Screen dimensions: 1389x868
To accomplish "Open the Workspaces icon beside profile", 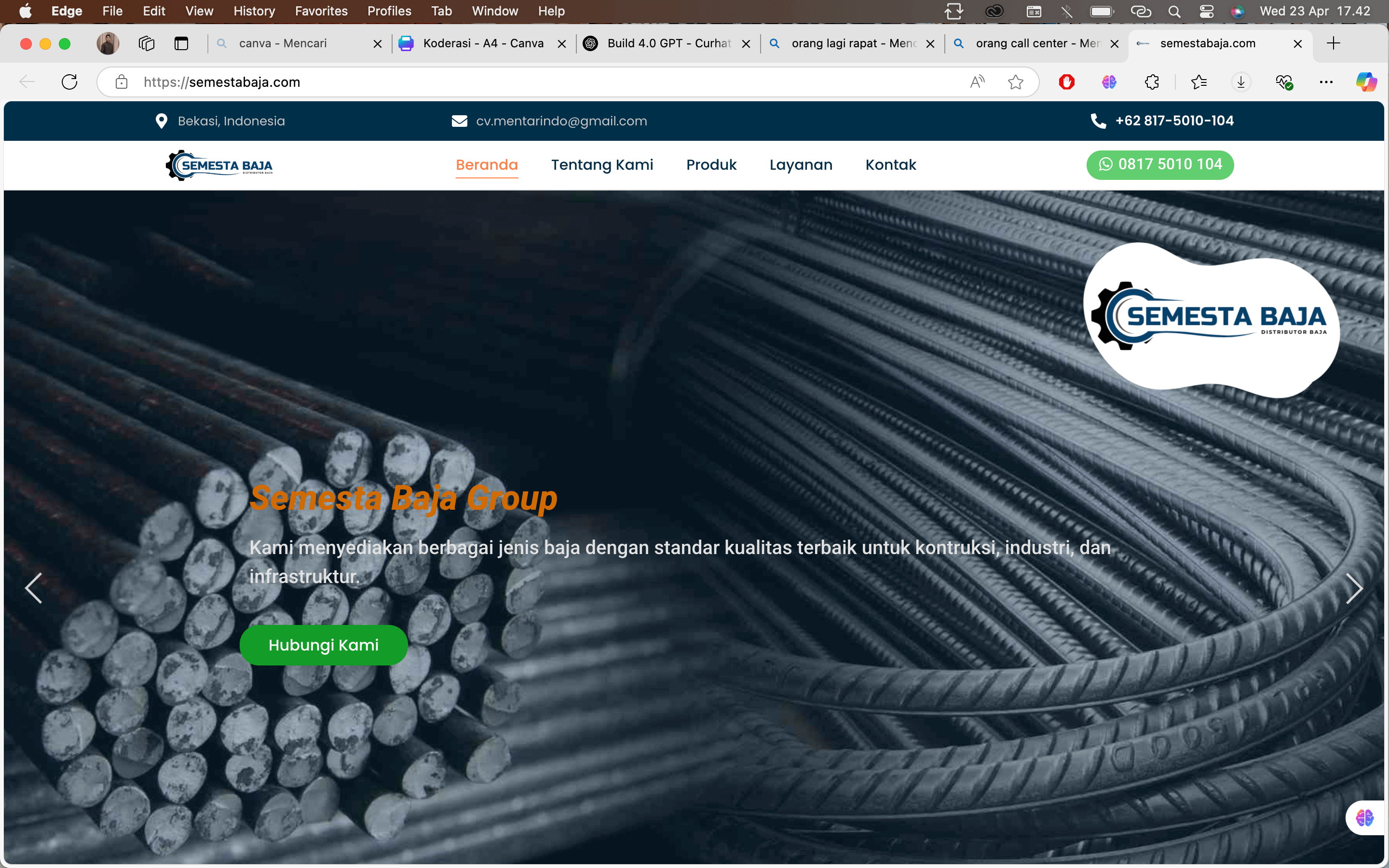I will (x=146, y=43).
